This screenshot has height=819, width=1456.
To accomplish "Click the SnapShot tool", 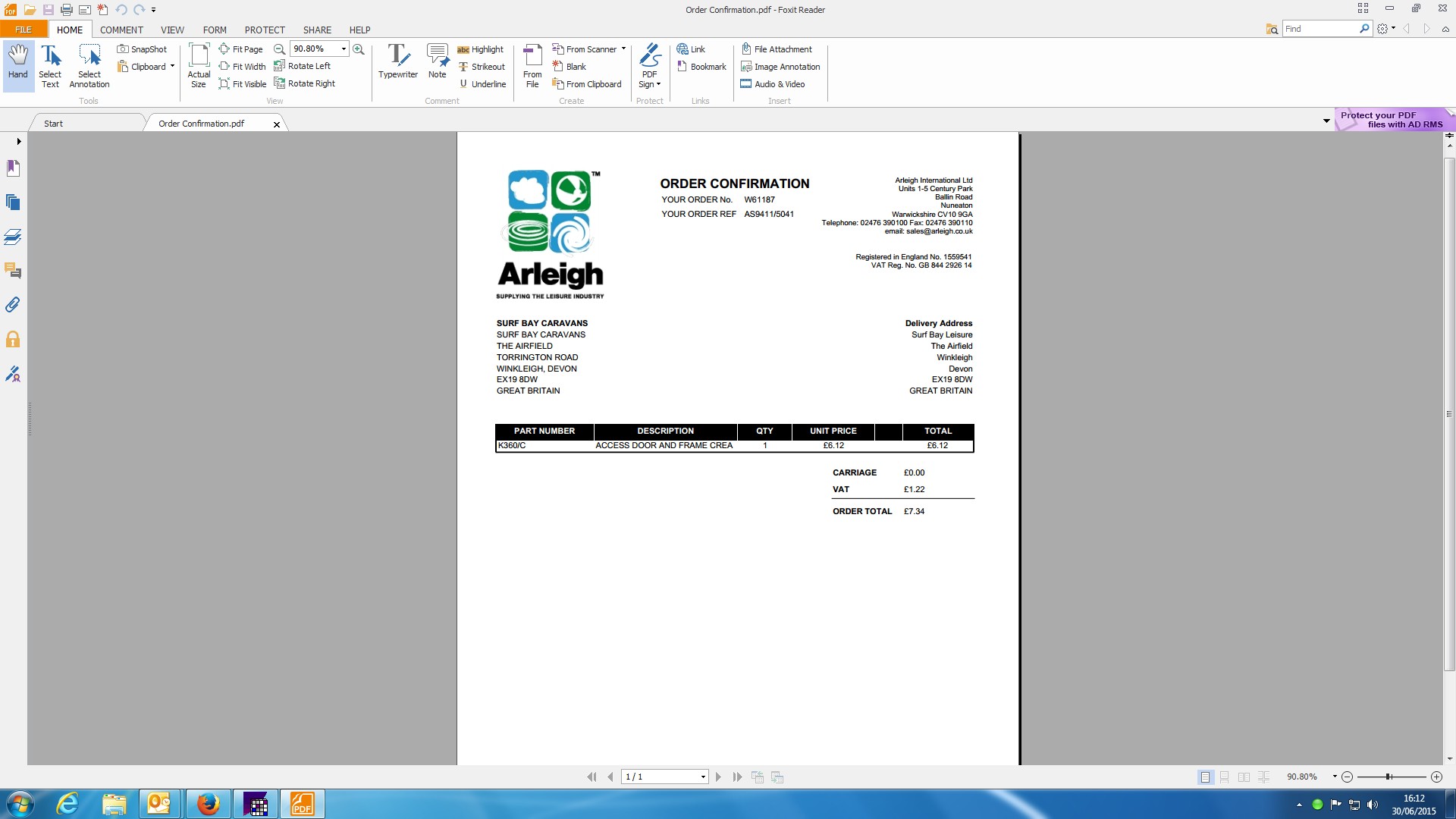I will [142, 49].
